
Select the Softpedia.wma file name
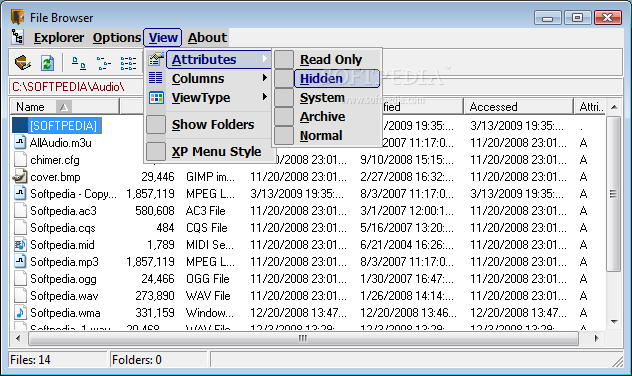65,313
